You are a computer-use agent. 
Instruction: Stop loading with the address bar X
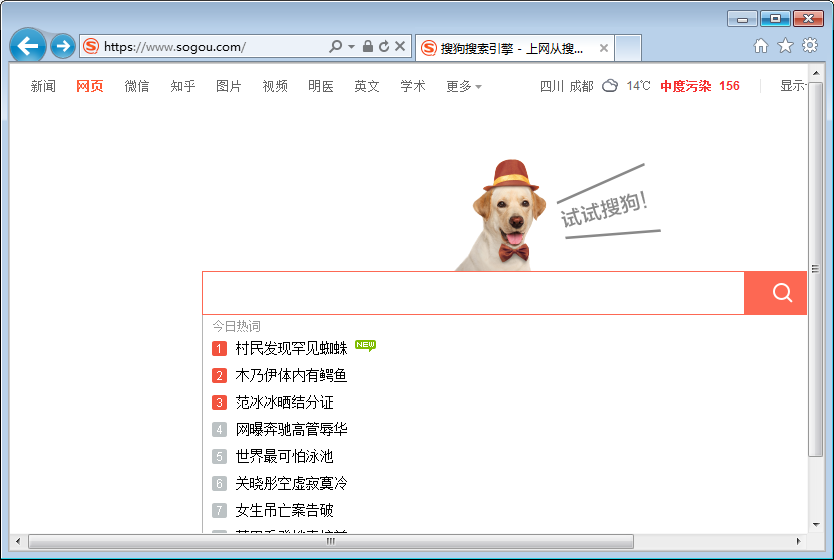[400, 46]
